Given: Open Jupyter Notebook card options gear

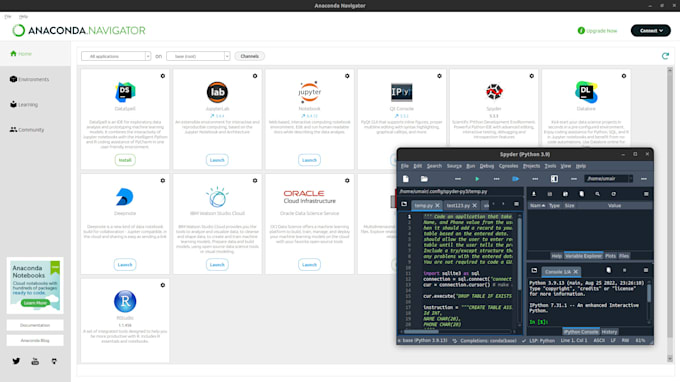Looking at the screenshot, I should coord(347,76).
